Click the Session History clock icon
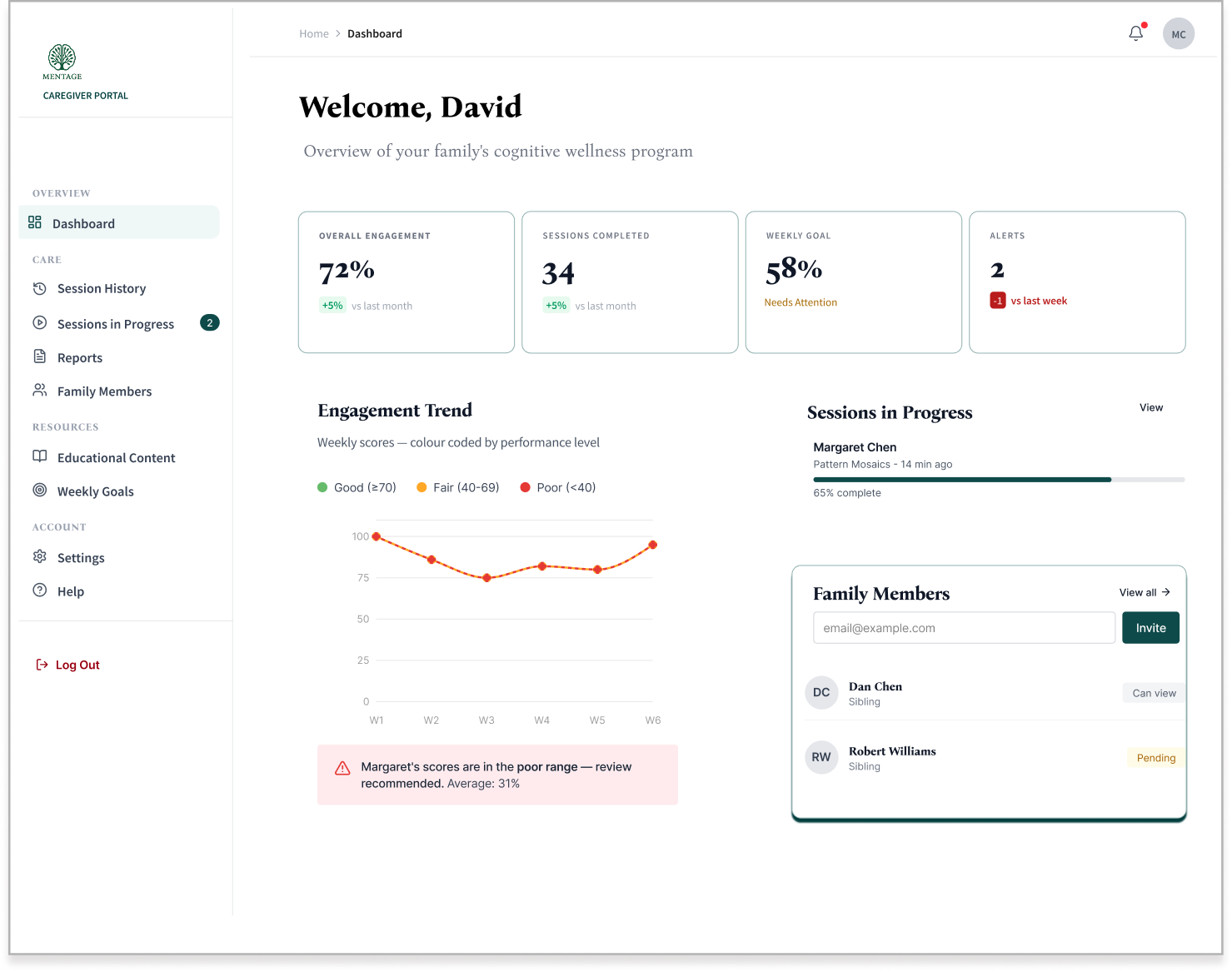This screenshot has height=972, width=1232. click(x=39, y=288)
